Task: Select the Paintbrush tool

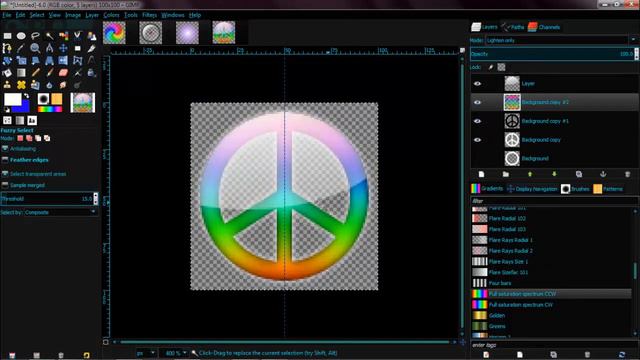Action: tap(49, 73)
